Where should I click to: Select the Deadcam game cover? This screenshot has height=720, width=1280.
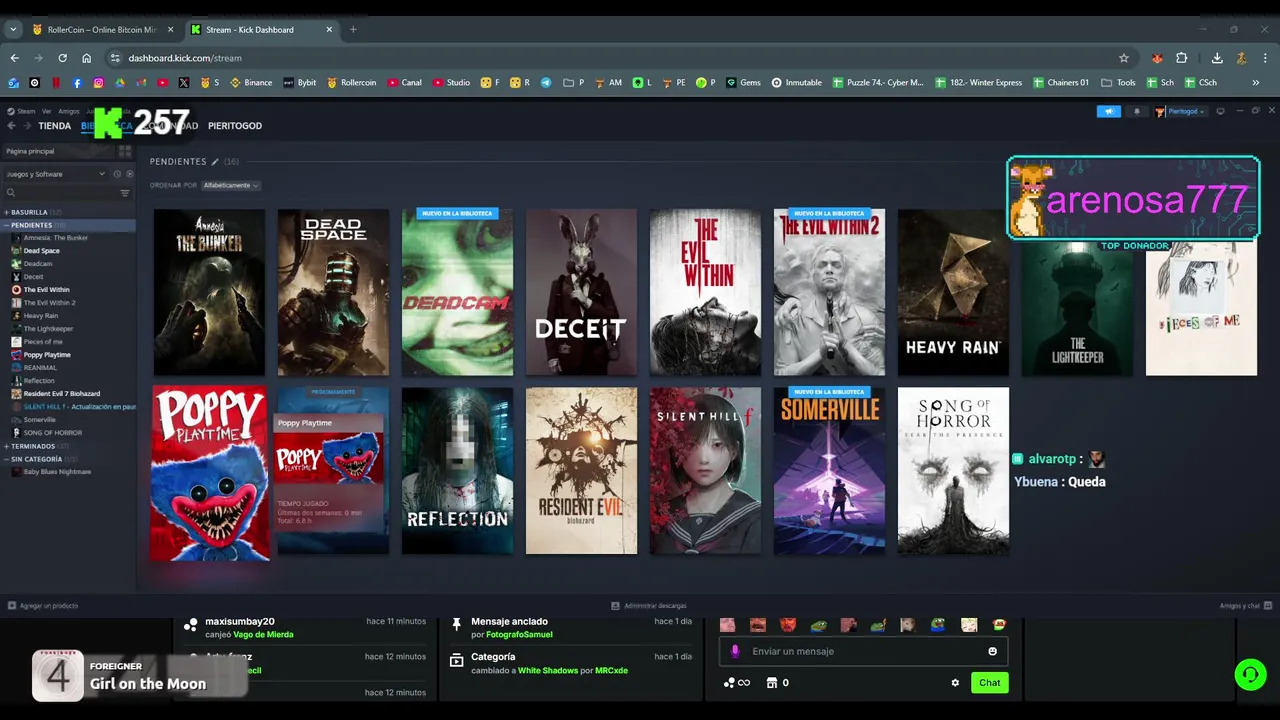coord(457,292)
